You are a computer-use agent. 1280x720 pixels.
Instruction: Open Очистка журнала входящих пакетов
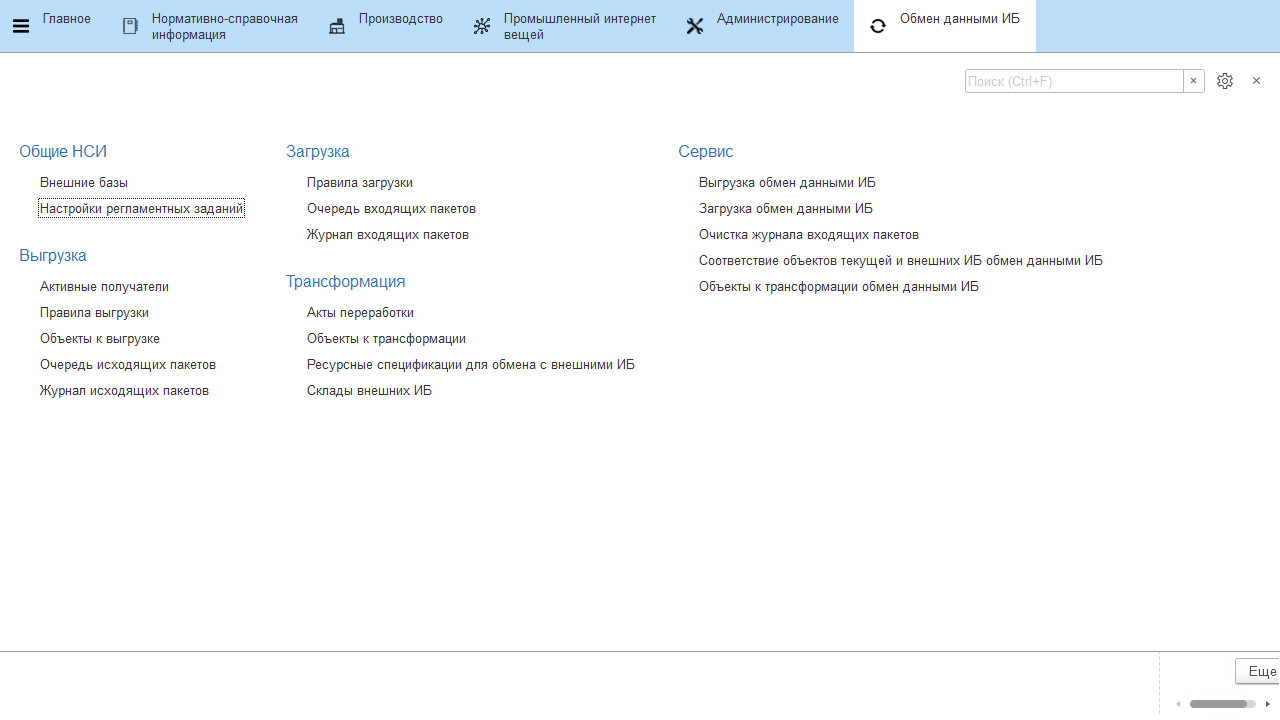pos(808,235)
